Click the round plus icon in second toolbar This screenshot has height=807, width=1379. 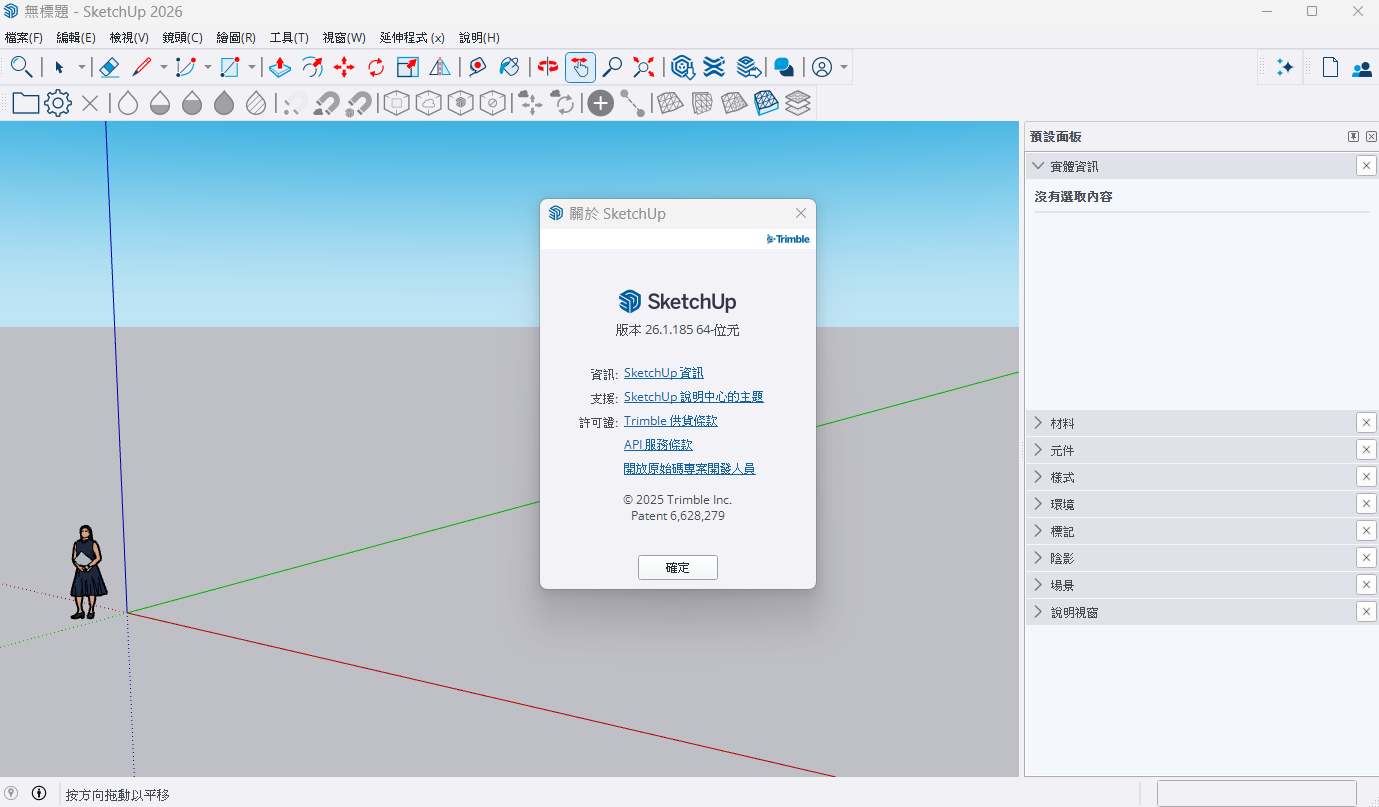(600, 103)
